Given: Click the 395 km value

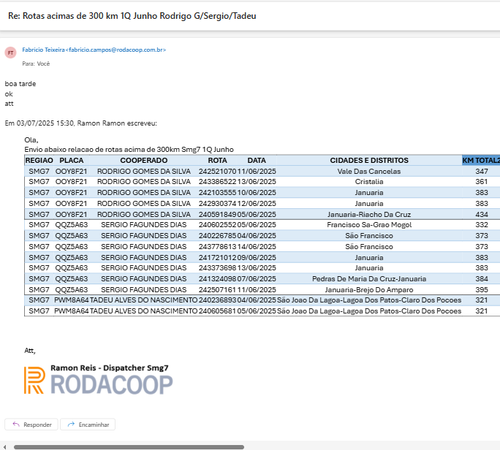Looking at the screenshot, I should (x=482, y=290).
